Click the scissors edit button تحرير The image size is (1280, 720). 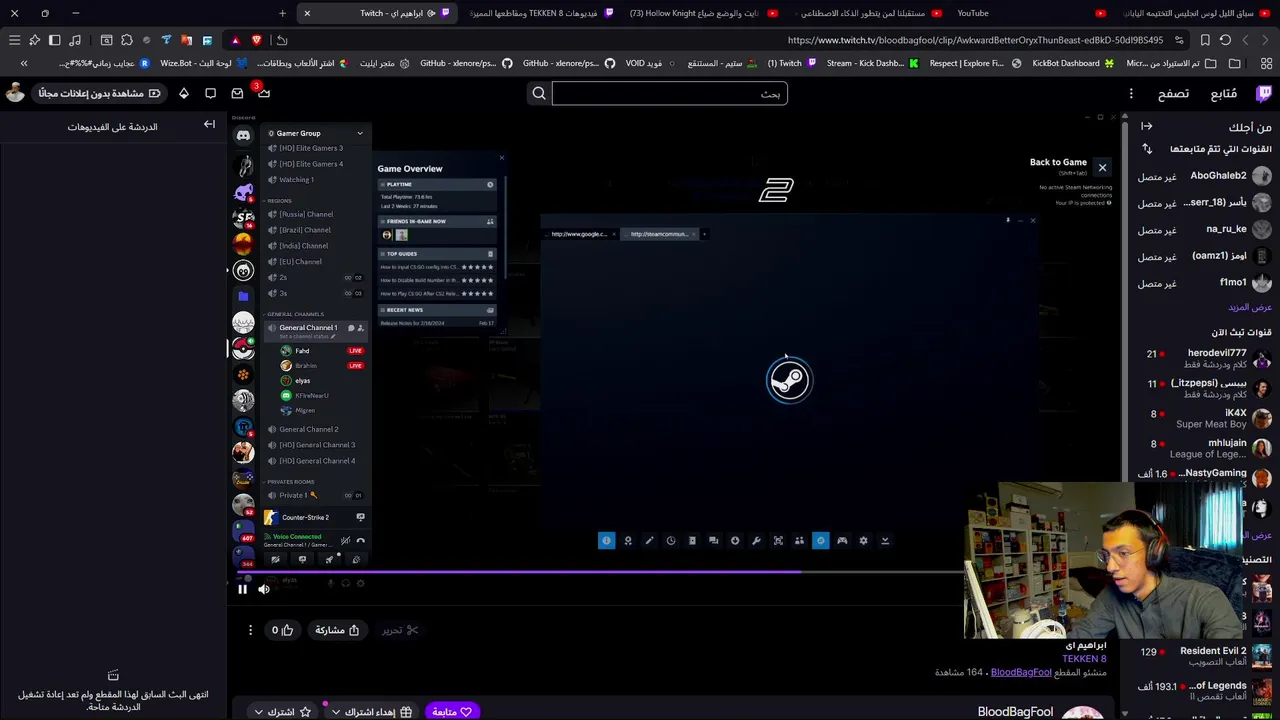tap(400, 630)
